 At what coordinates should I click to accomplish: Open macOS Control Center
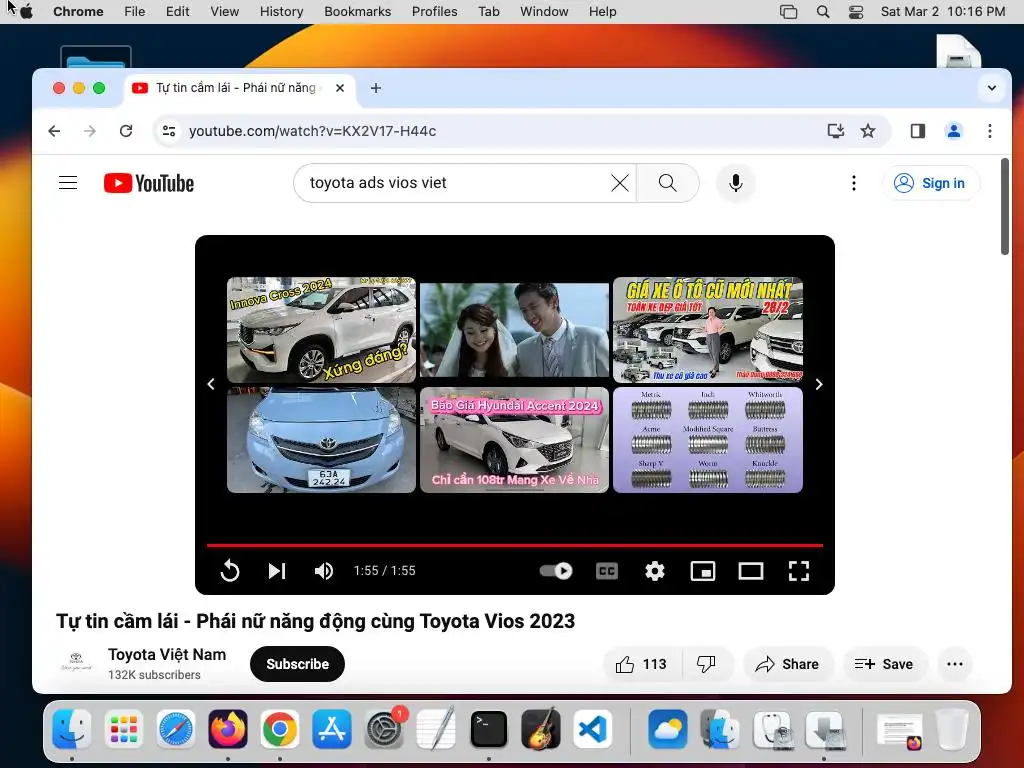tap(856, 11)
